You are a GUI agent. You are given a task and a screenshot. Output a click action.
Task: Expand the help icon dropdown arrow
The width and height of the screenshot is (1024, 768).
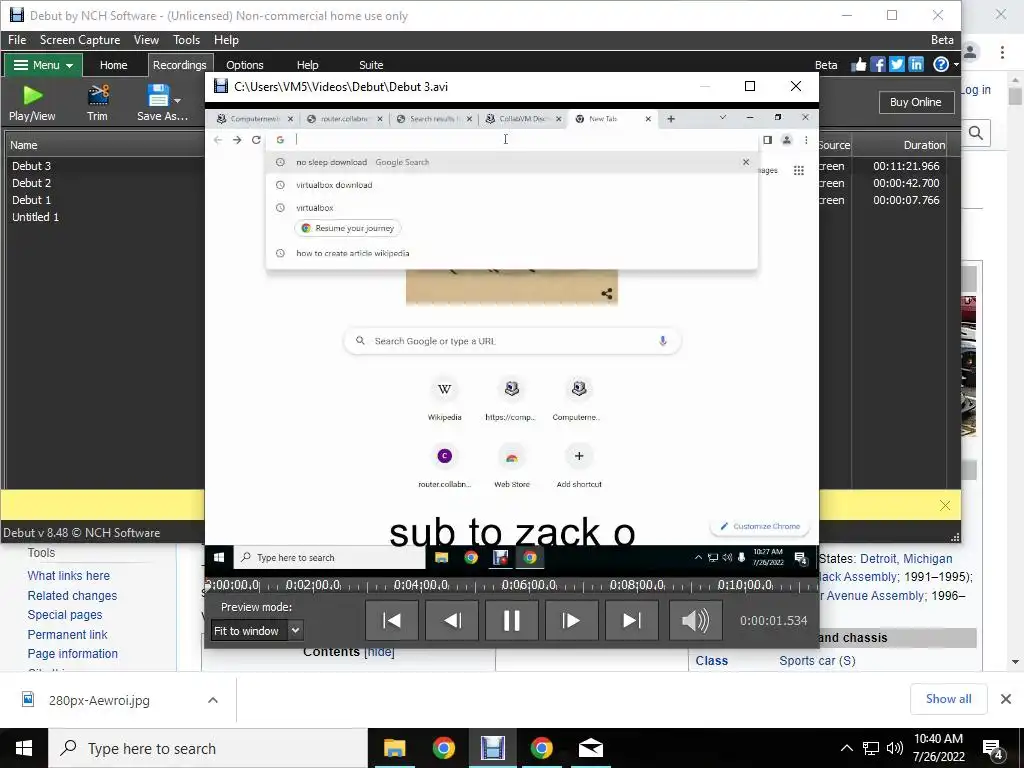pyautogui.click(x=956, y=65)
